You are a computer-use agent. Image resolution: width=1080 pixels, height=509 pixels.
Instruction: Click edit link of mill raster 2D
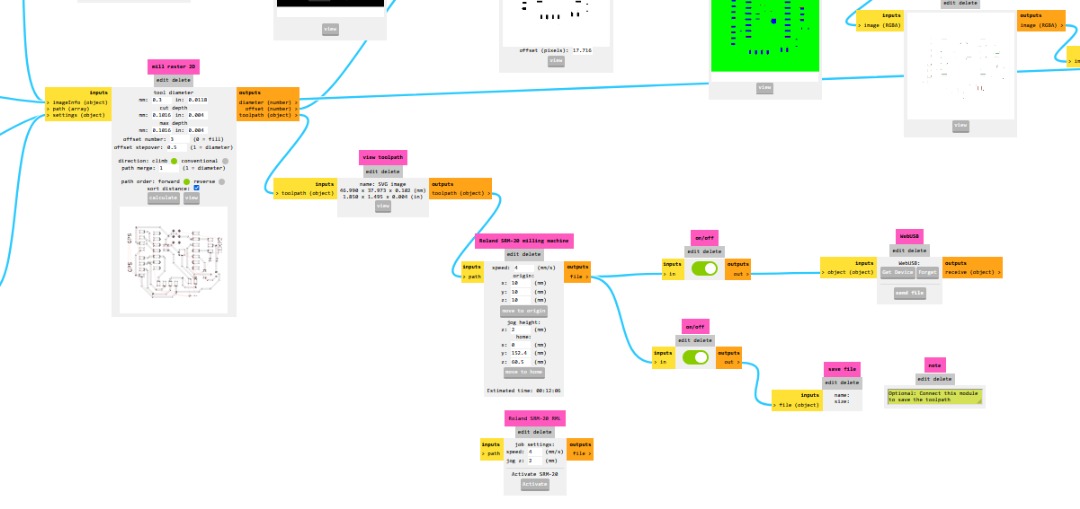pos(161,81)
